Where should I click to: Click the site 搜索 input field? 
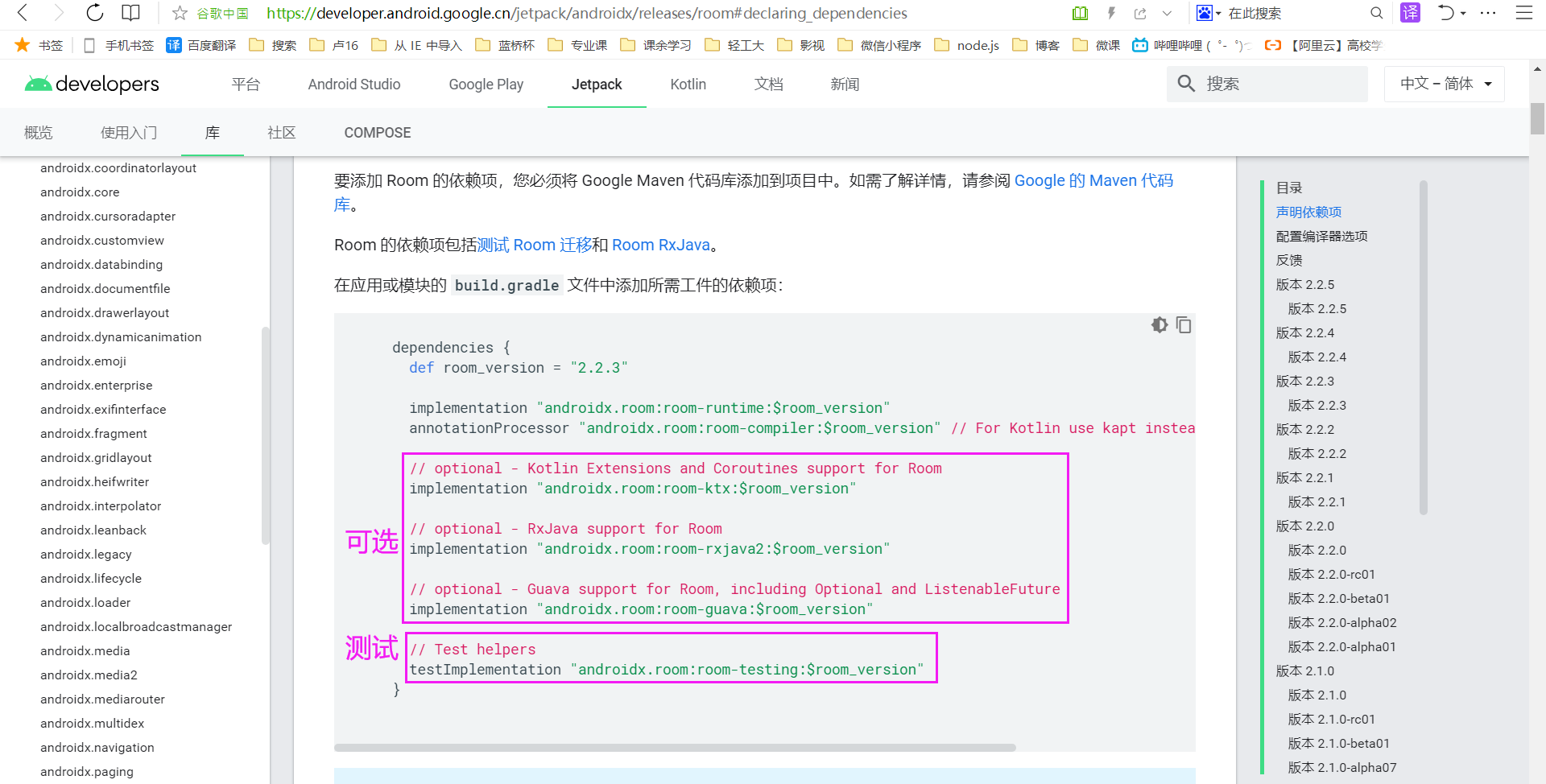click(x=1267, y=84)
